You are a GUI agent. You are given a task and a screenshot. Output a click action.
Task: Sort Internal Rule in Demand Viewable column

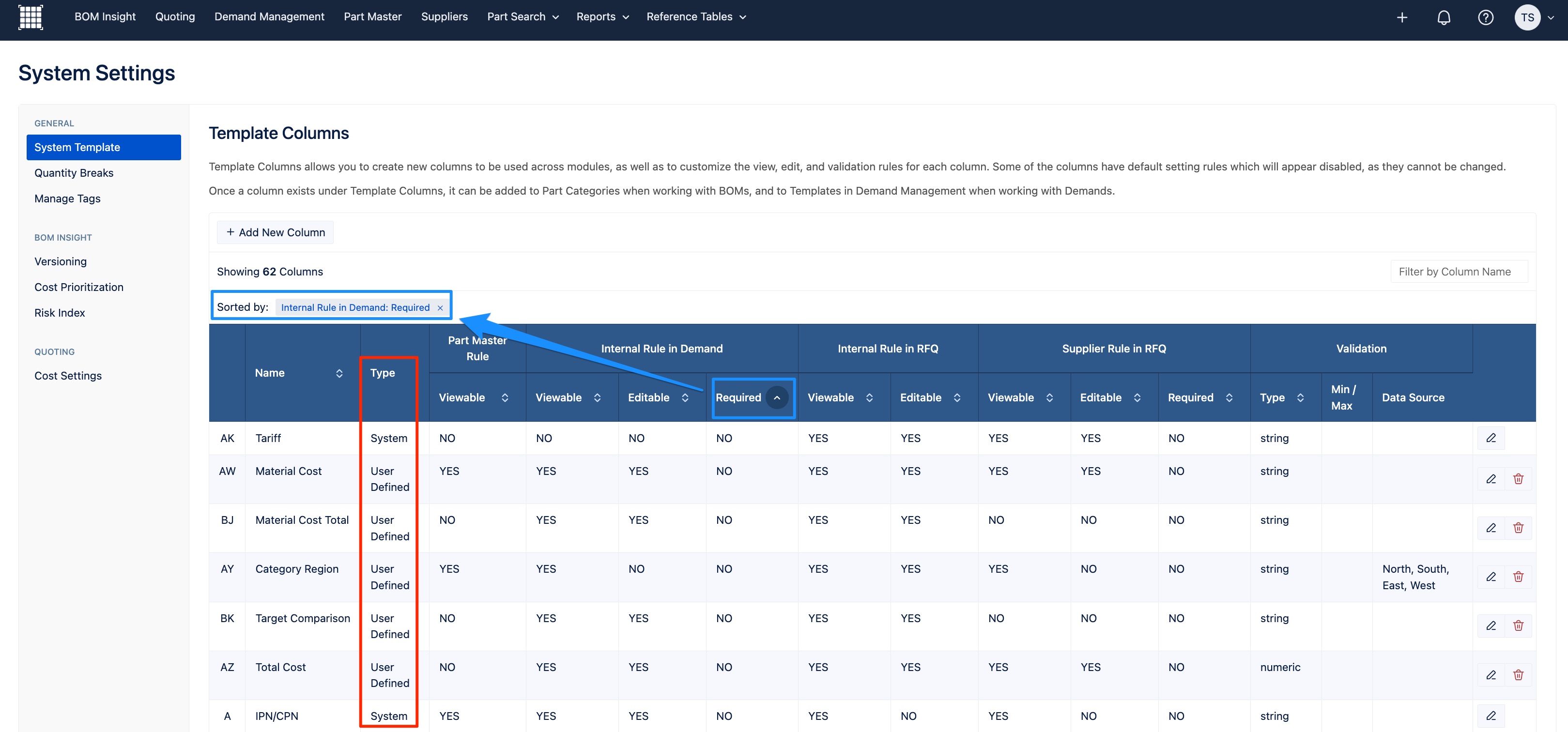[x=597, y=397]
